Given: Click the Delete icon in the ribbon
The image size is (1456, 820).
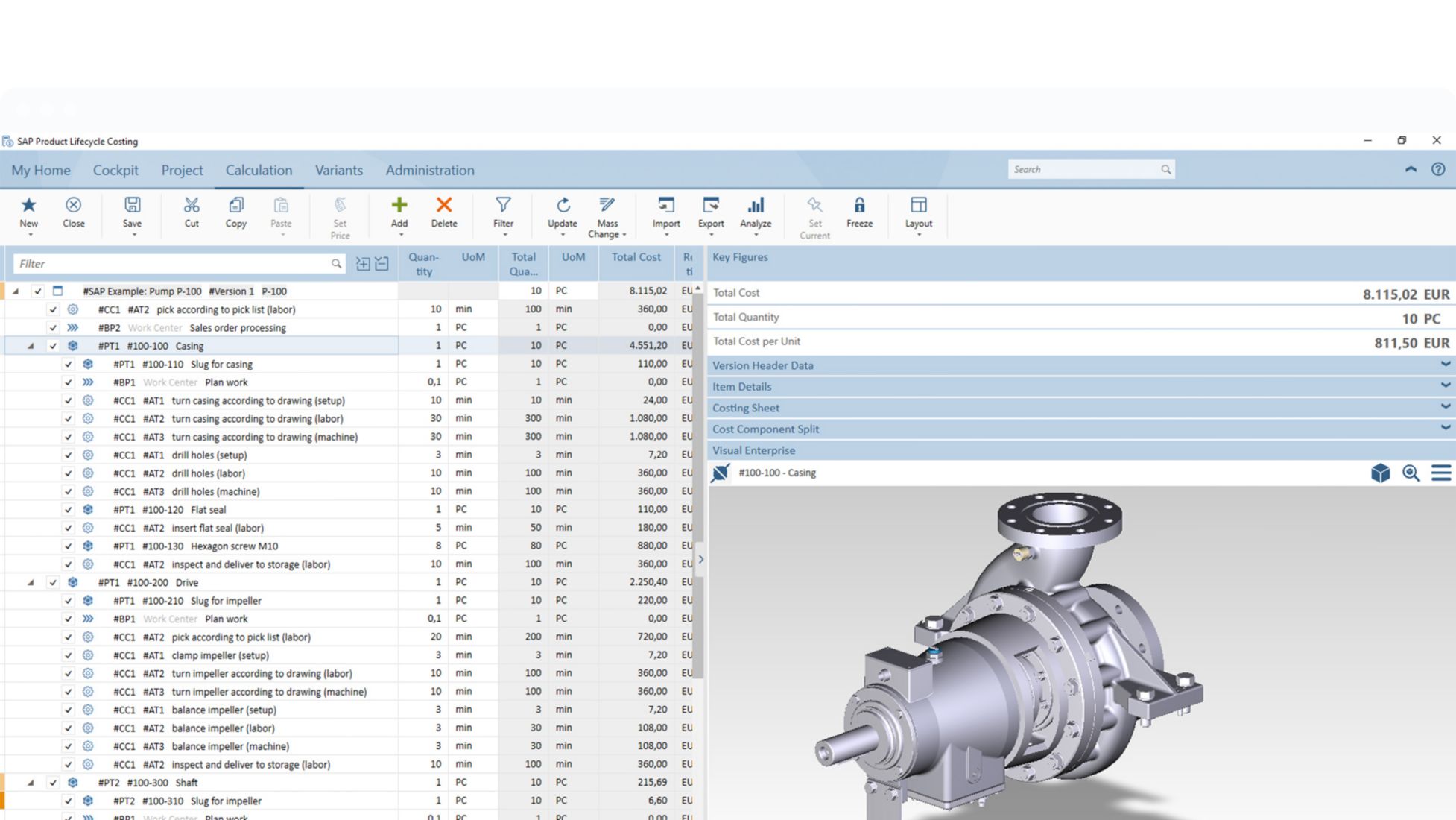Looking at the screenshot, I should point(443,214).
